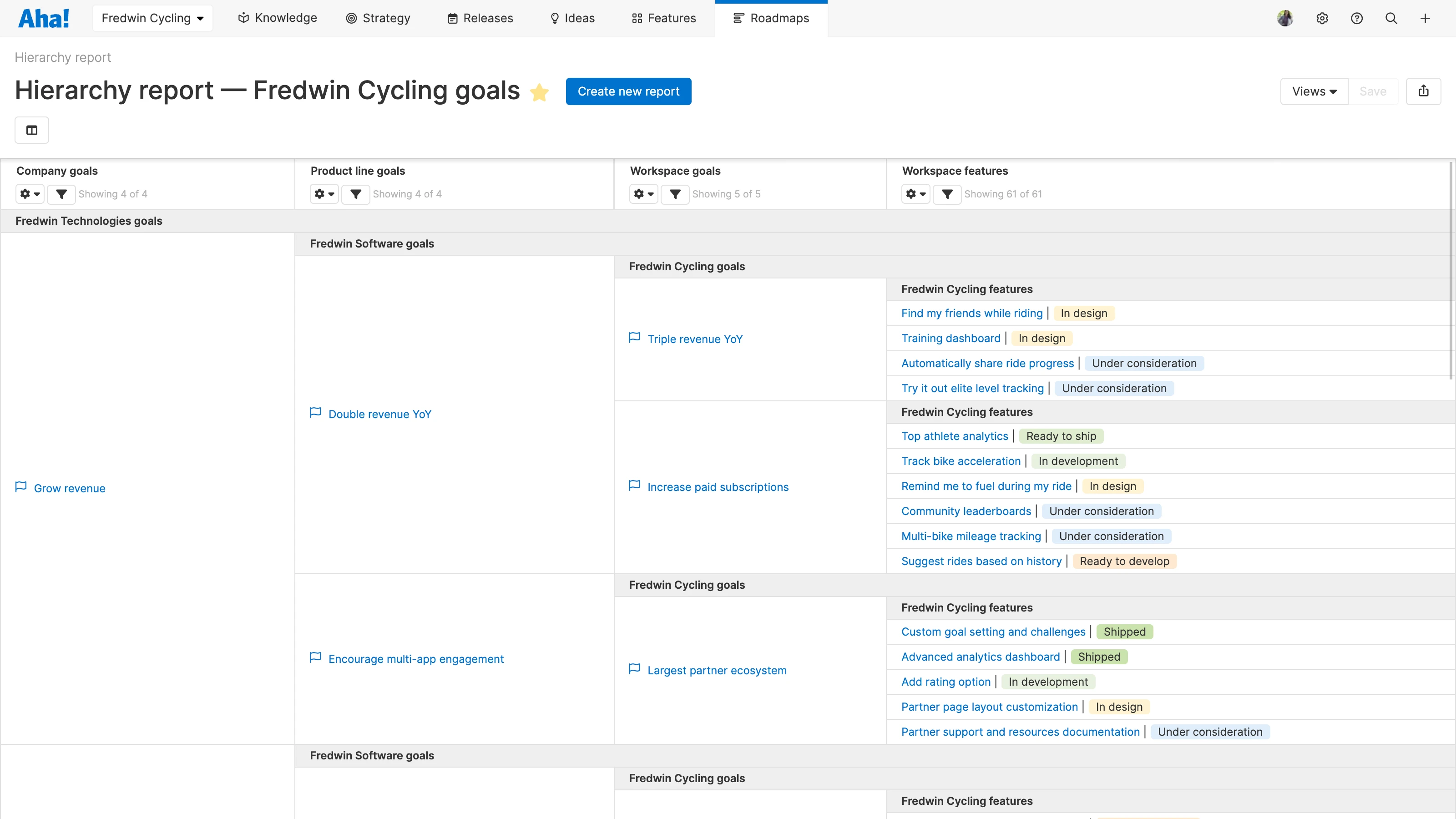
Task: Filter Workspace features with funnel icon
Action: (x=947, y=194)
